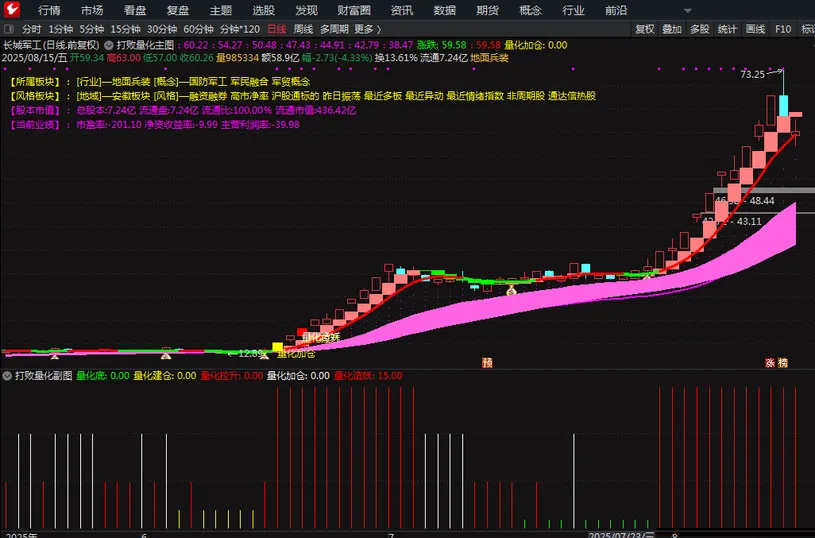Click the 量化资妖: 15.00 indicator value

(368, 376)
